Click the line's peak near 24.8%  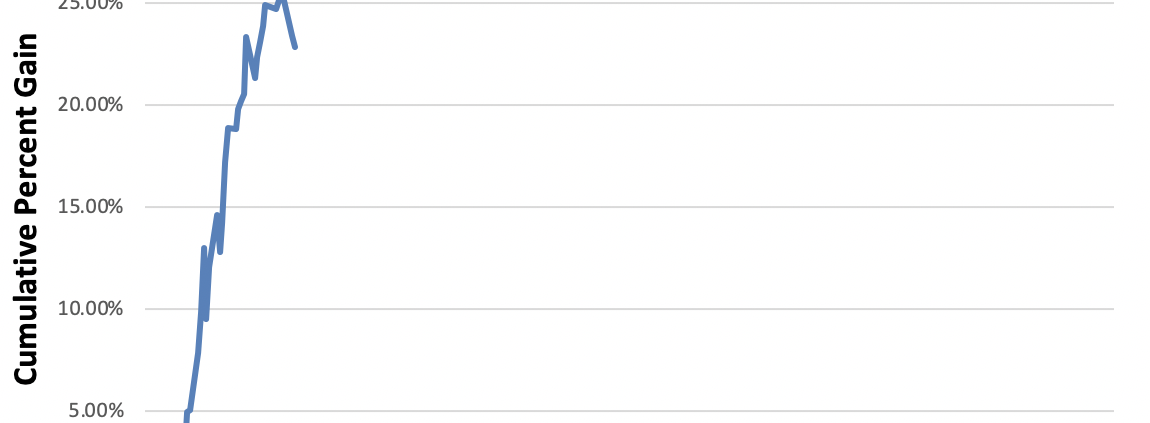click(x=265, y=6)
